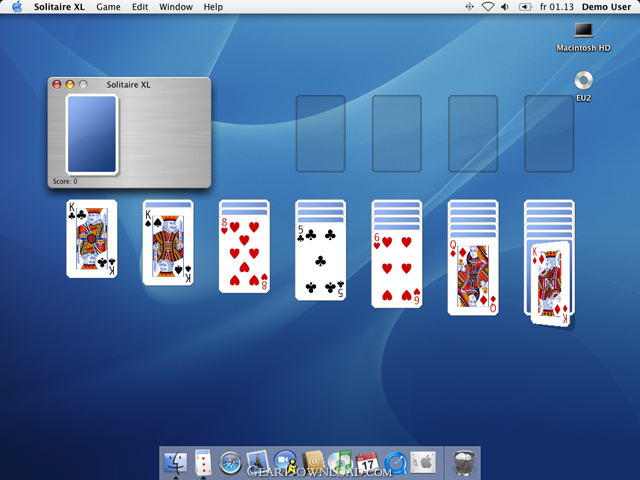
Task: Open iCal calendar in the dock
Action: tap(367, 462)
